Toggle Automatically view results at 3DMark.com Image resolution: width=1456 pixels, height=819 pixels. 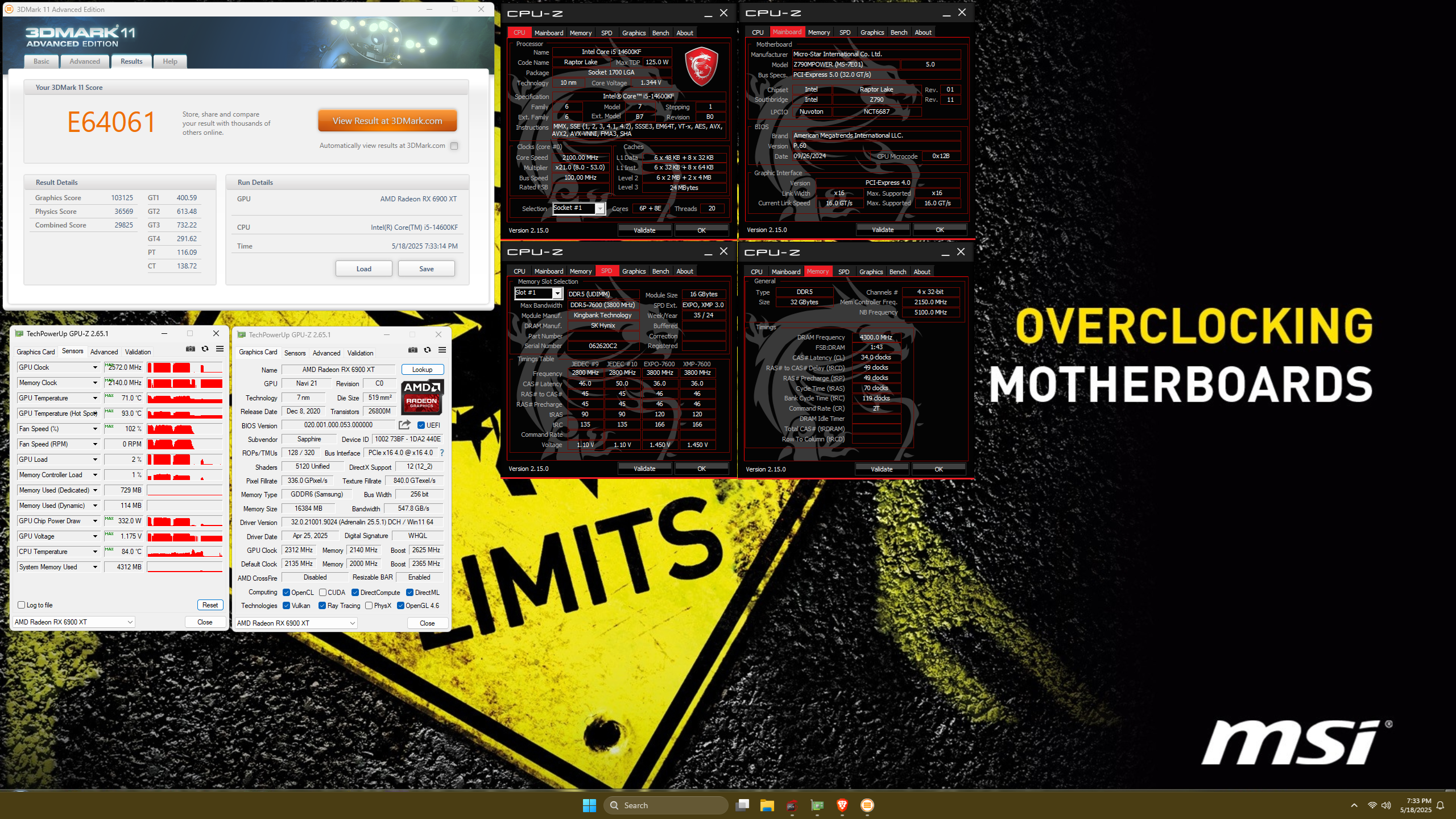click(x=454, y=146)
